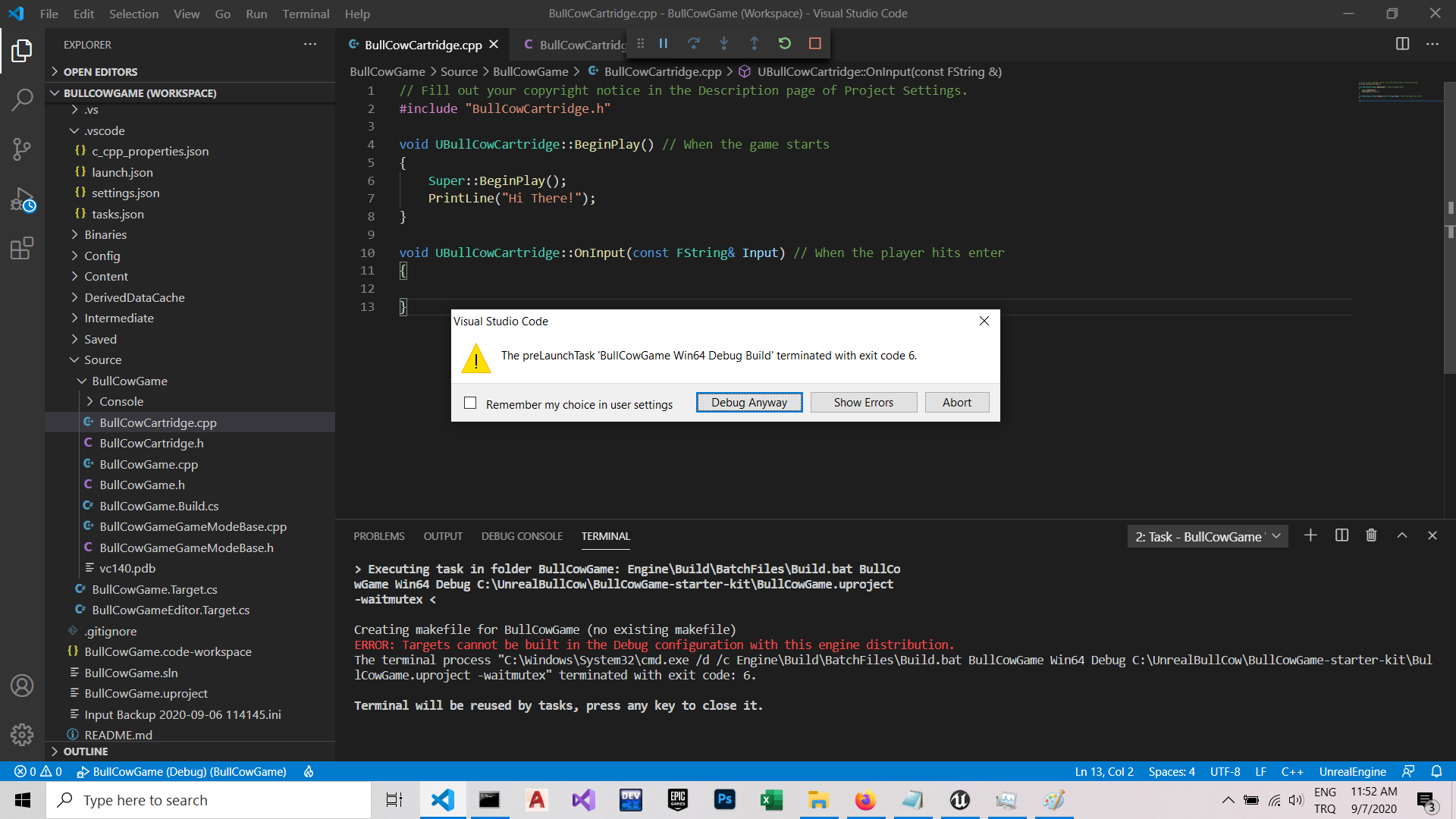Switch to the DEBUG CONSOLE tab
Viewport: 1456px width, 819px height.
(x=522, y=536)
